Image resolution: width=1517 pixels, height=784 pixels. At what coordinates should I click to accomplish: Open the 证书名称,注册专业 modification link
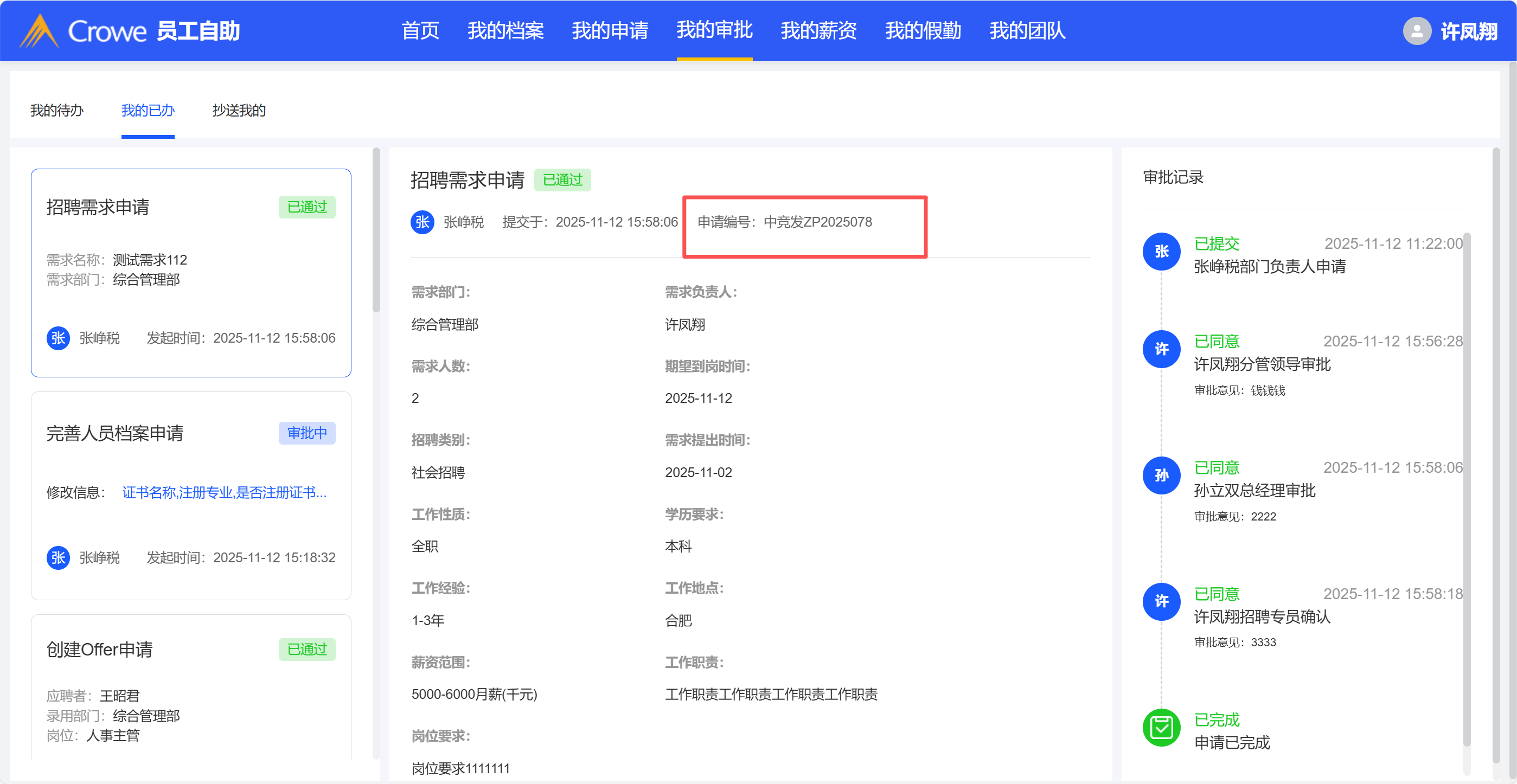(224, 492)
